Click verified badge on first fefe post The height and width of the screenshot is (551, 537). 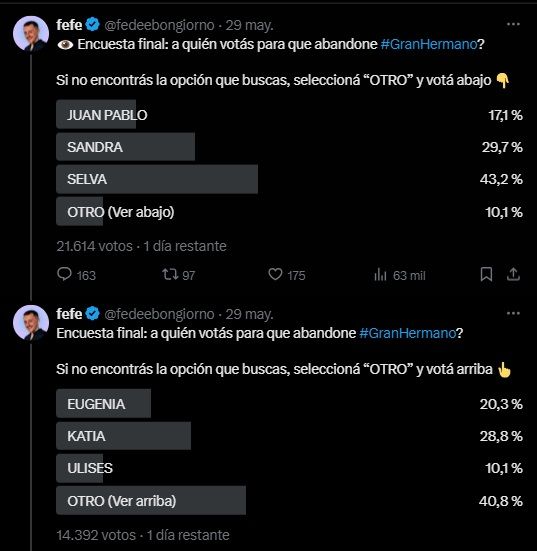pos(93,25)
